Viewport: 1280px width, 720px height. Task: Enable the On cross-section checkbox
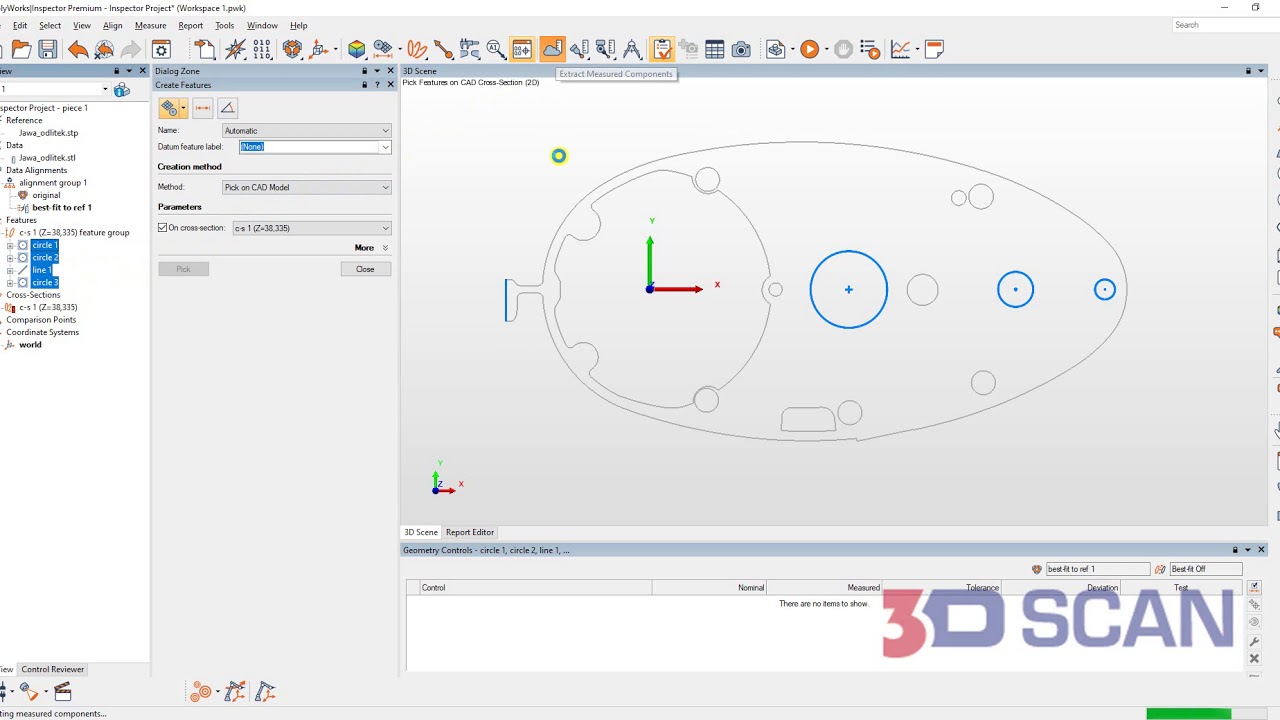162,227
